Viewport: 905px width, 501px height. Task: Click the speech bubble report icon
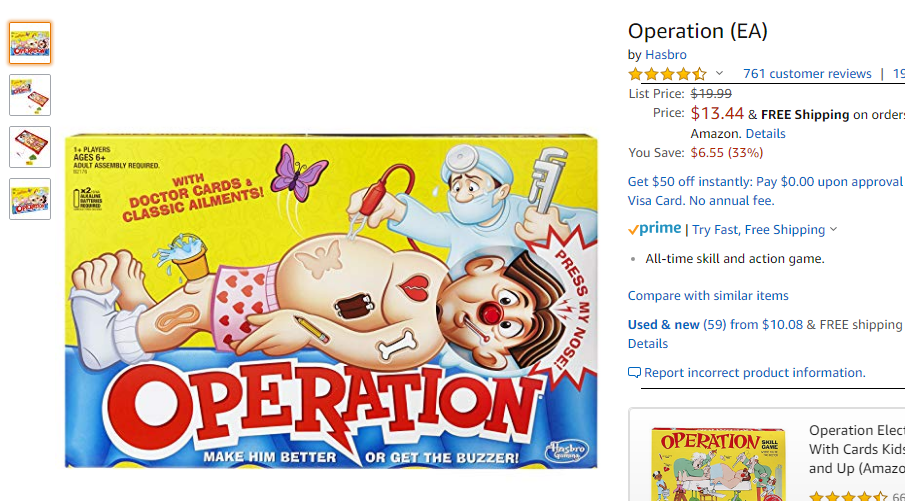[634, 373]
